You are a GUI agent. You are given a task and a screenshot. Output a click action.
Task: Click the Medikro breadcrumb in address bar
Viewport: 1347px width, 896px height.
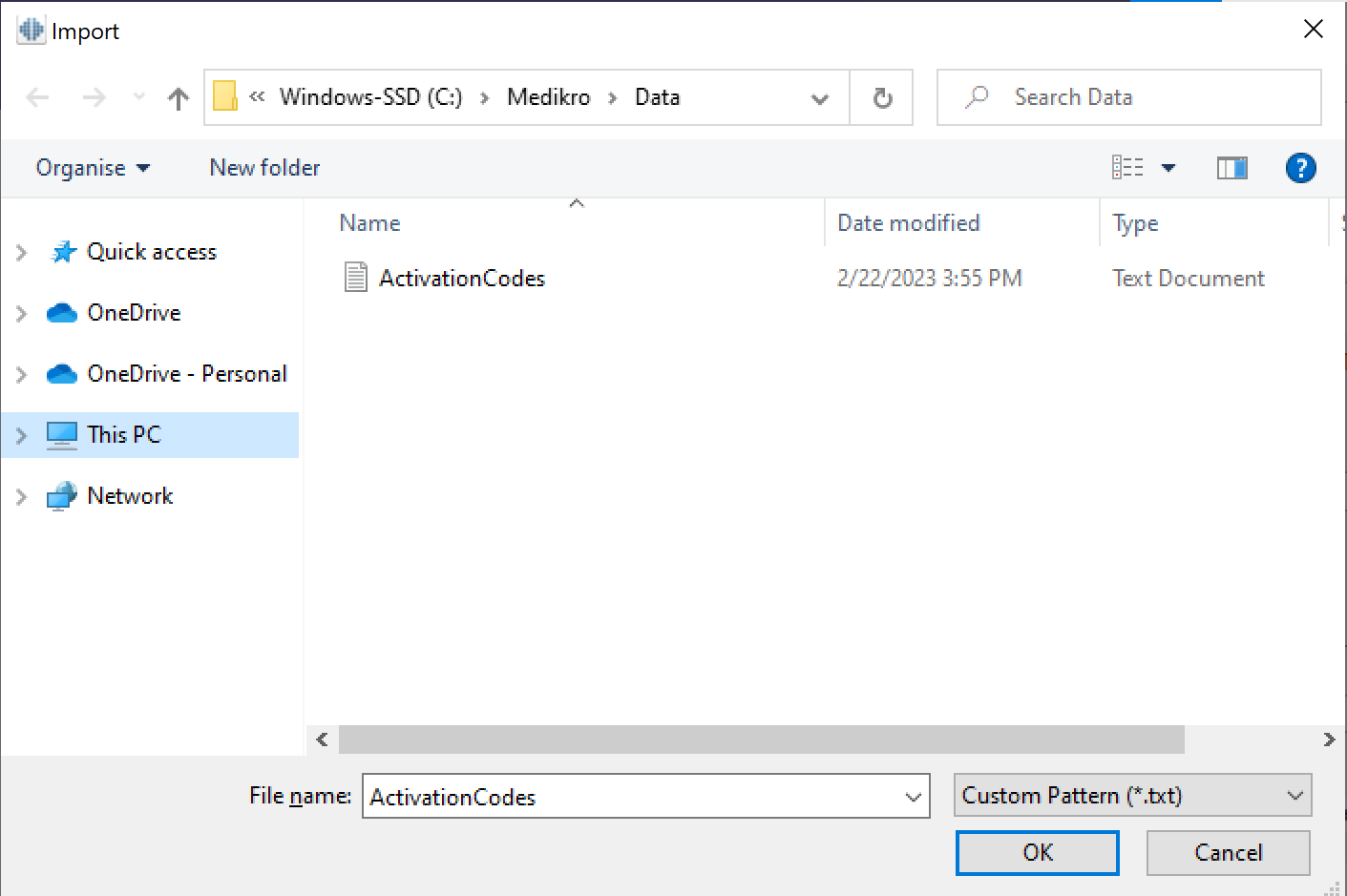click(548, 97)
